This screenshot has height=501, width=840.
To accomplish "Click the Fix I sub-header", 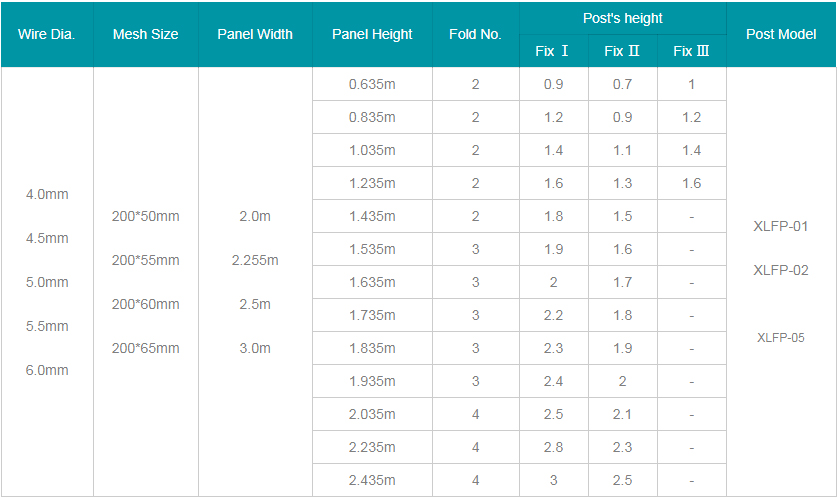I will click(553, 51).
